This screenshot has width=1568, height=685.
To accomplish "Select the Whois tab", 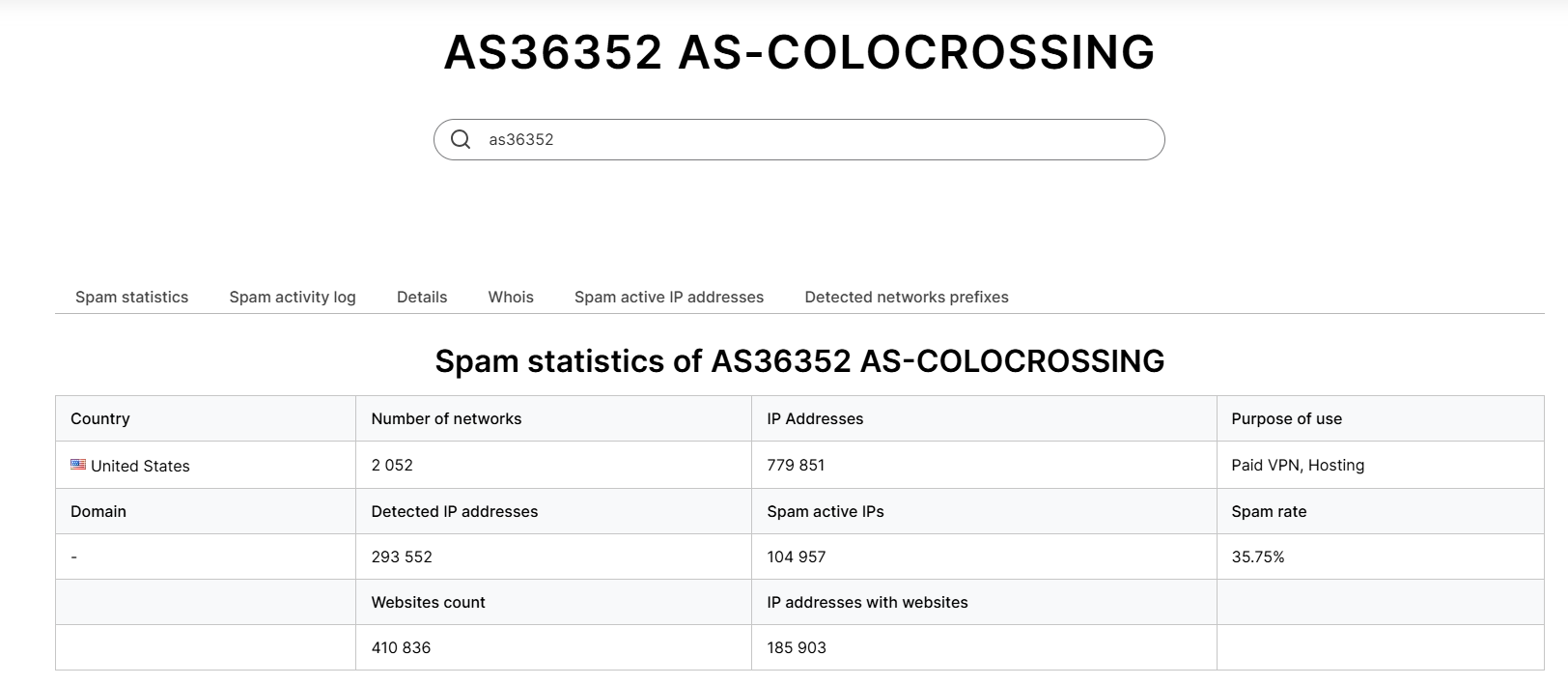I will (511, 297).
